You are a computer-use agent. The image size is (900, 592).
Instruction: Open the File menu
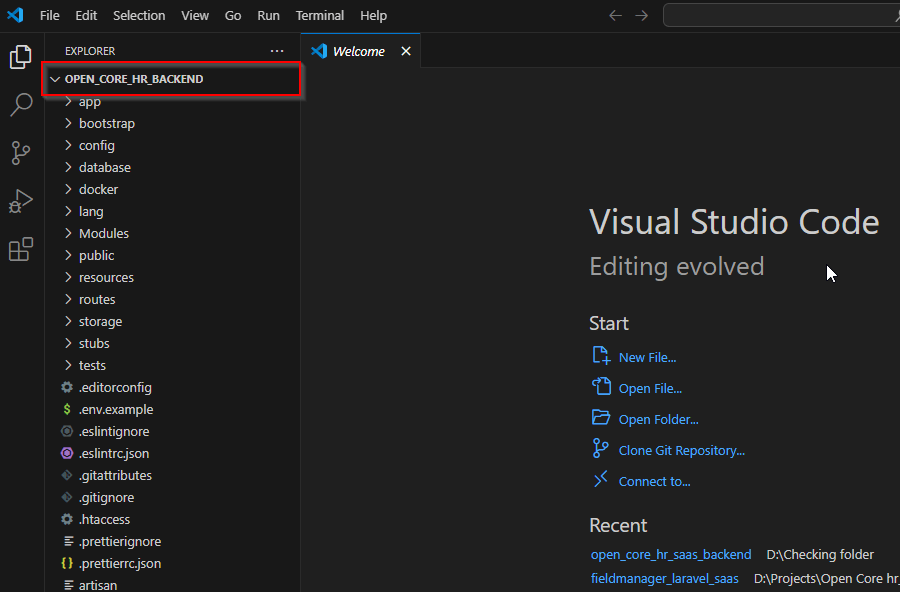(49, 16)
